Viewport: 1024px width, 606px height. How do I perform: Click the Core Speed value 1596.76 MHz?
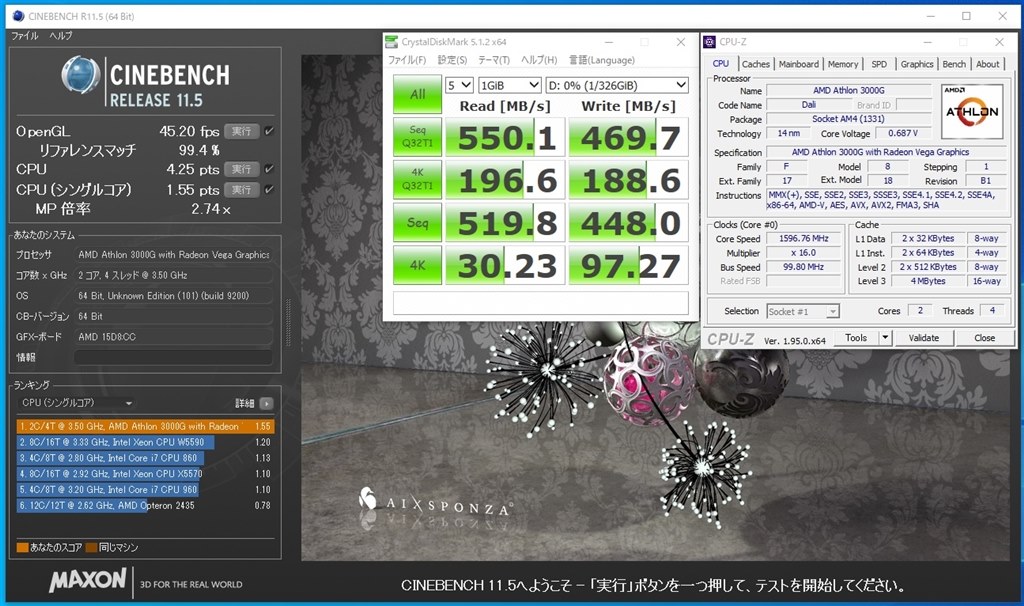[803, 238]
